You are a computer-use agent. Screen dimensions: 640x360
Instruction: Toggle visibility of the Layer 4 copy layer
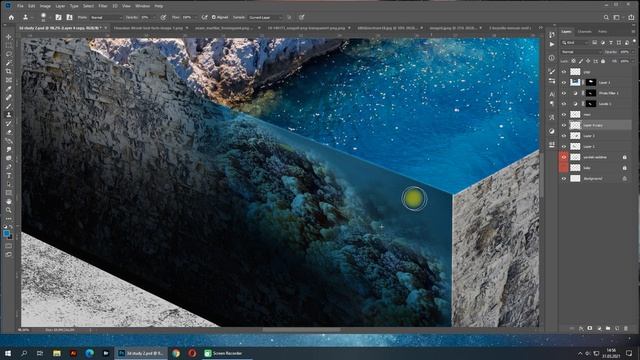pyautogui.click(x=564, y=125)
